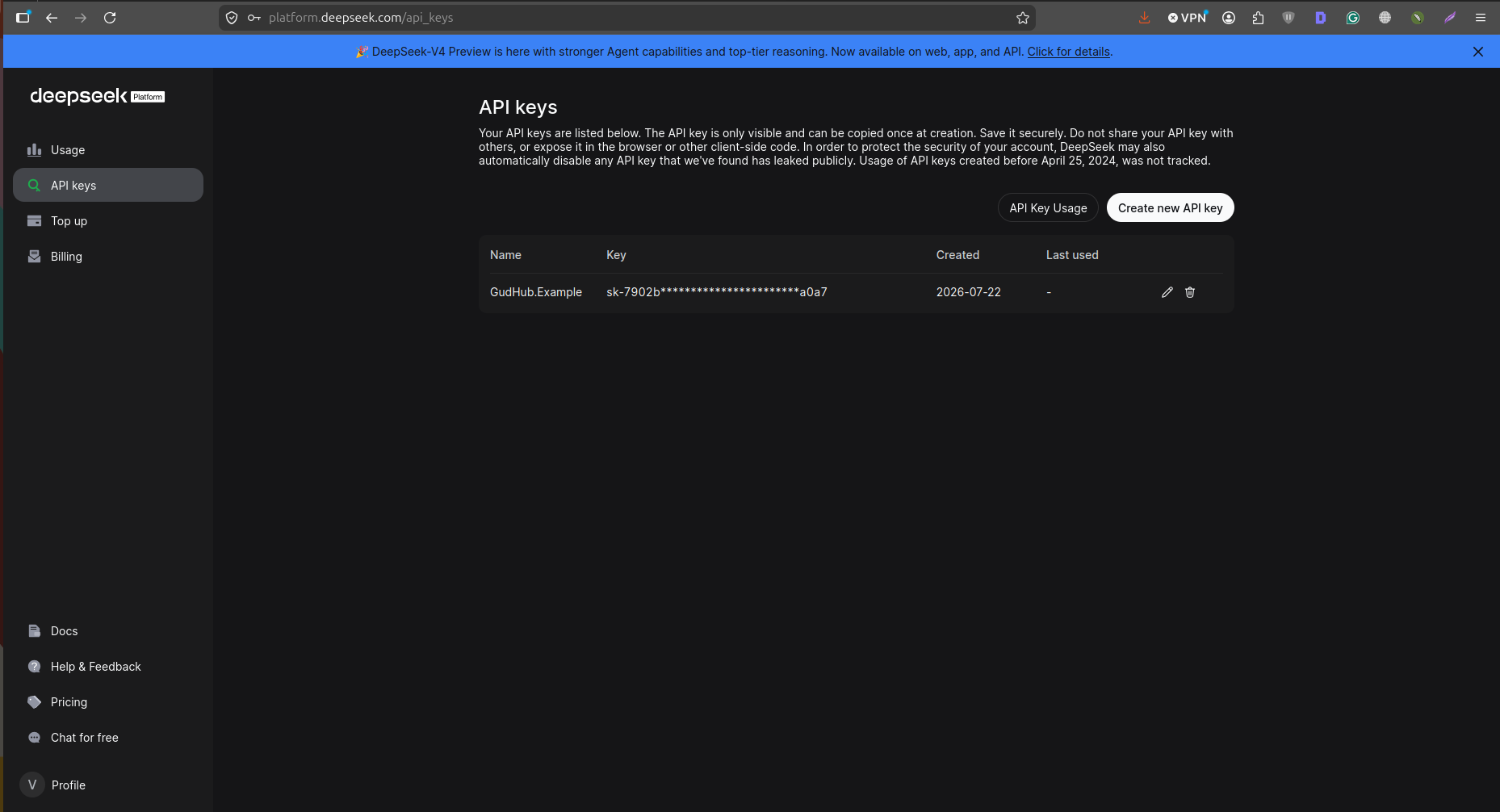Open the VPN status indicator

pyautogui.click(x=1188, y=18)
